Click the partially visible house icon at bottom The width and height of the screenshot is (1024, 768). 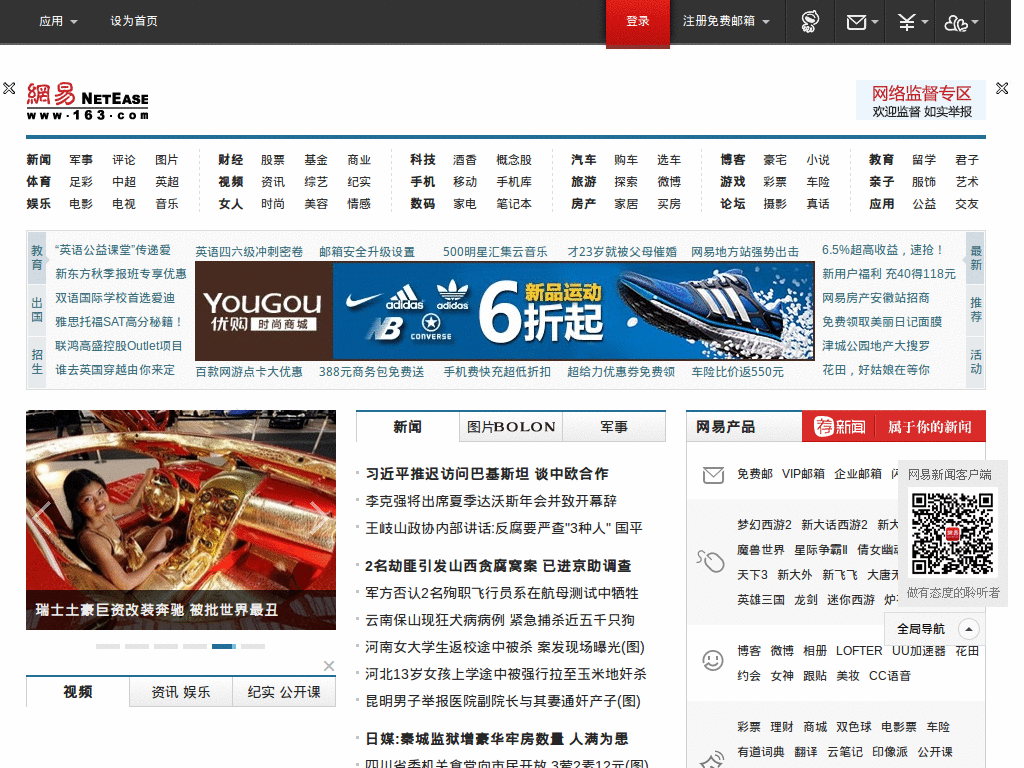[x=712, y=759]
